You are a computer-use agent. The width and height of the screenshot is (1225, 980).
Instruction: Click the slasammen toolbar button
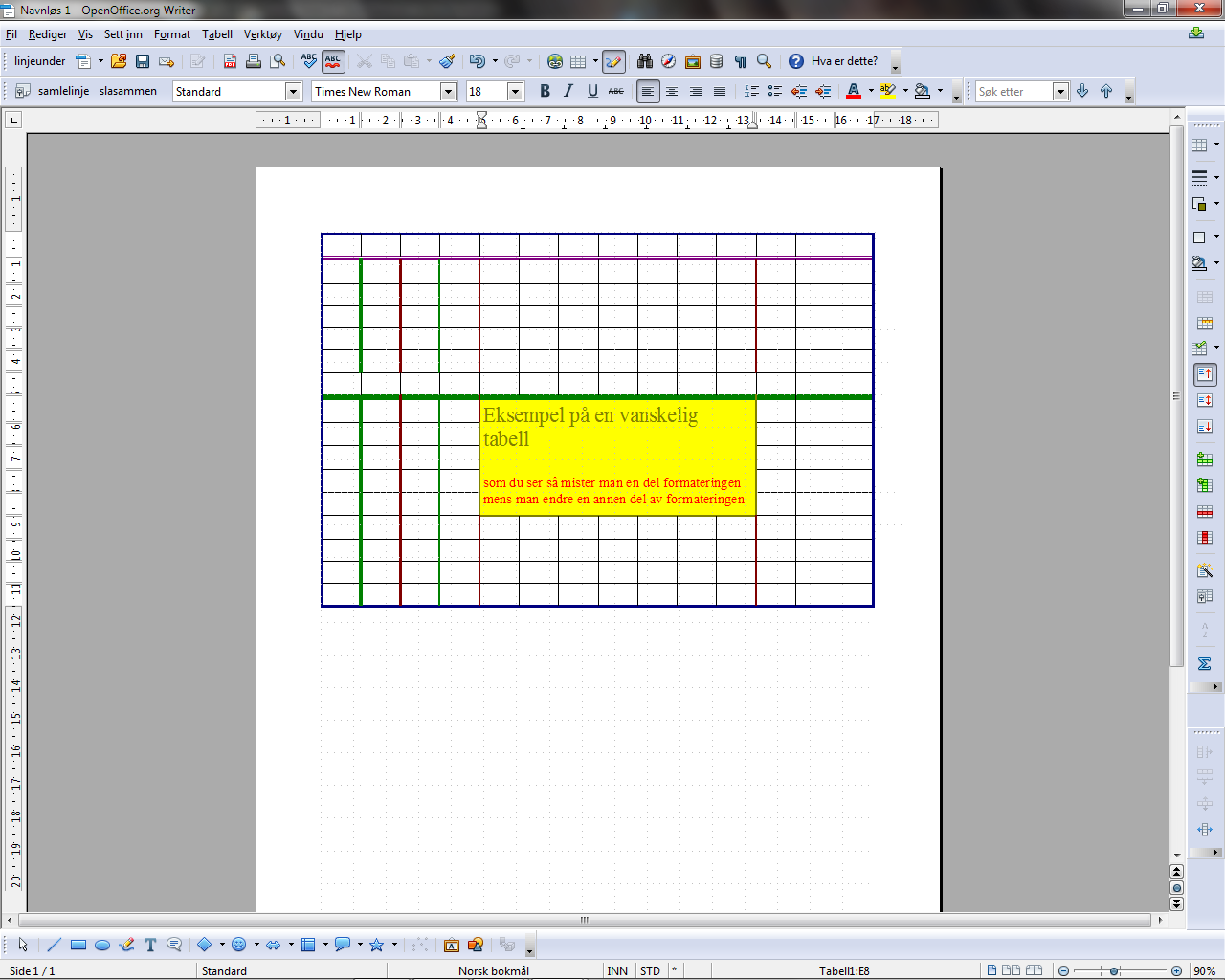click(x=128, y=91)
